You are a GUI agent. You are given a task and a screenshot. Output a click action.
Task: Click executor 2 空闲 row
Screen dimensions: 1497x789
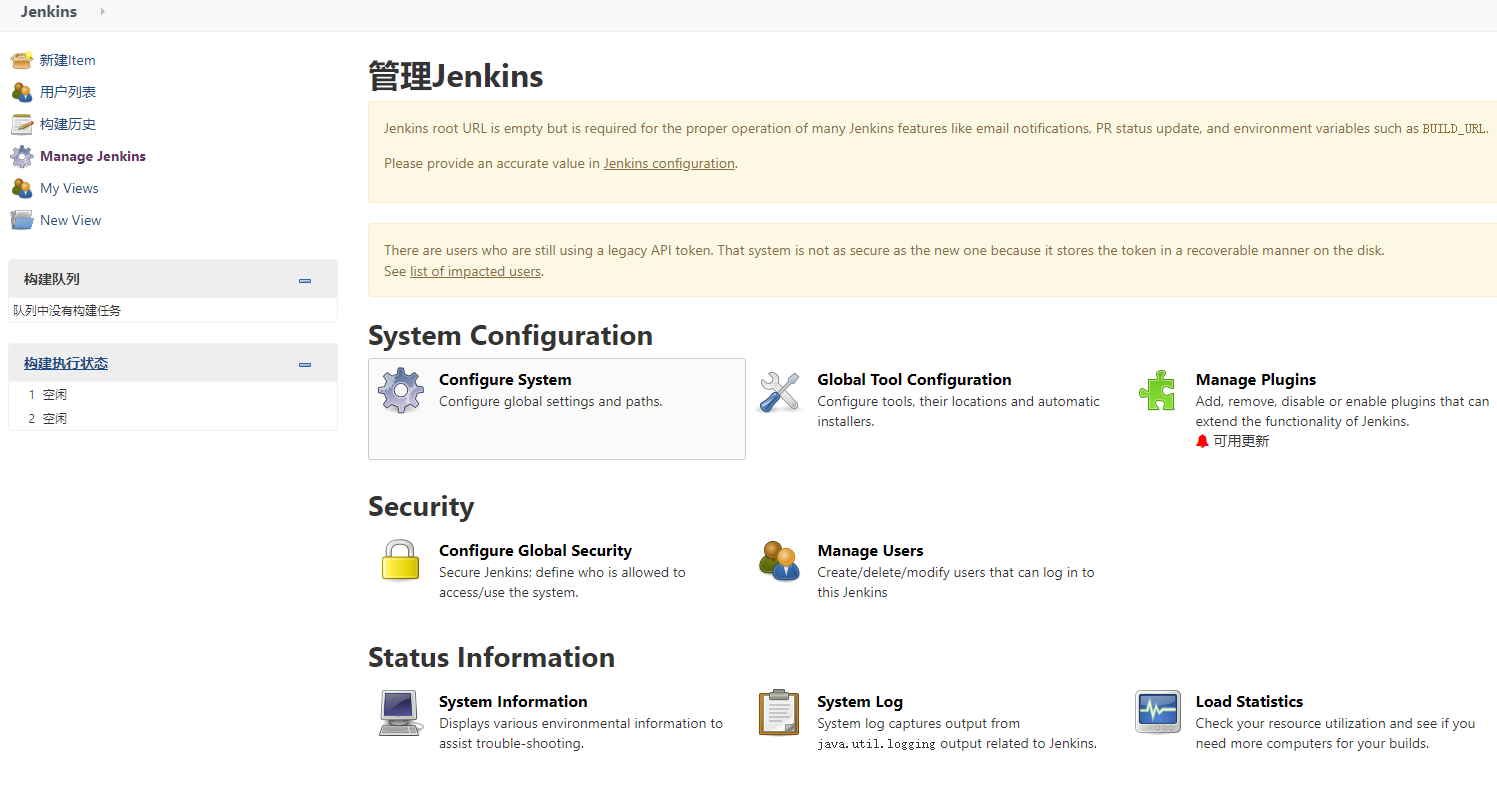click(173, 419)
